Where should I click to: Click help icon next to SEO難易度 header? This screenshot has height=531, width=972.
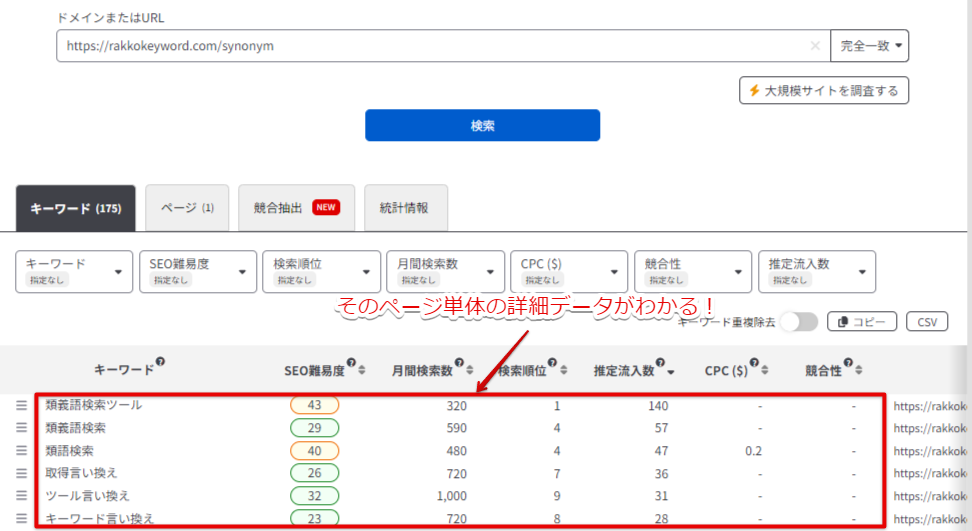pos(351,364)
